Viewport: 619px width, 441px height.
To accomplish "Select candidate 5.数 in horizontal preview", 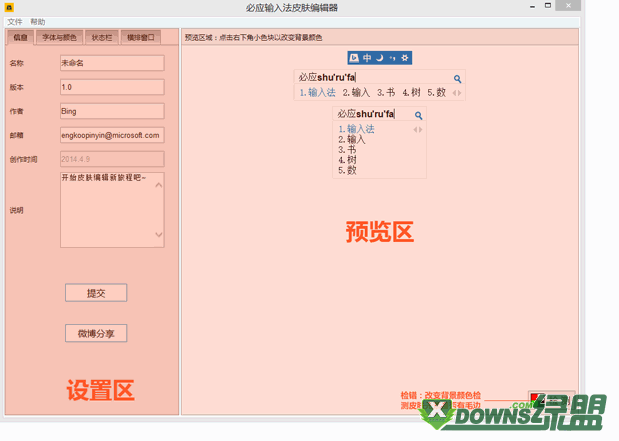I will (437, 93).
